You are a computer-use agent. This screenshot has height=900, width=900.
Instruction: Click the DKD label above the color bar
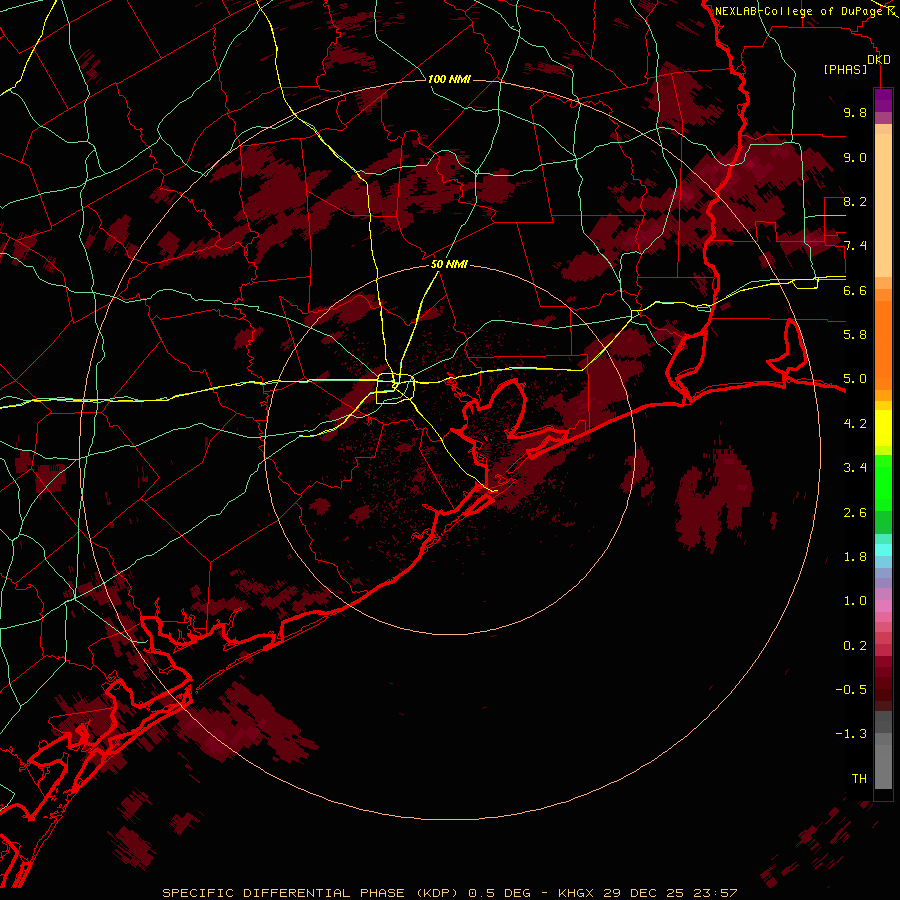point(879,60)
